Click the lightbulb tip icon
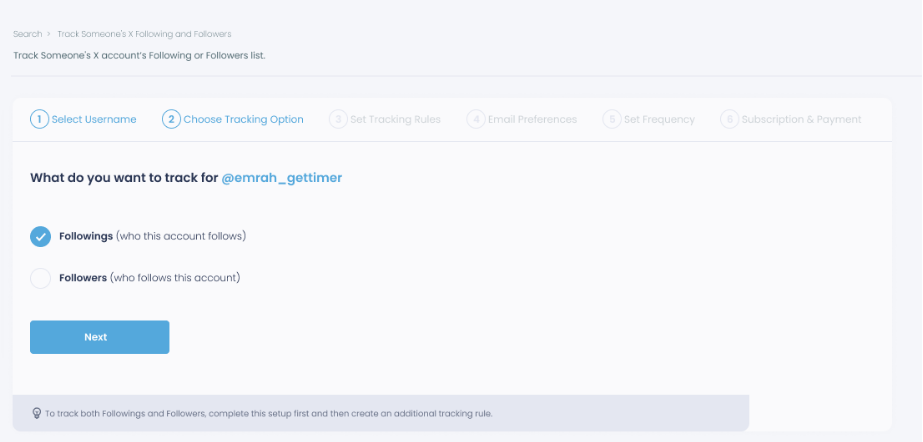Screen dimensions: 923x442 [37, 413]
